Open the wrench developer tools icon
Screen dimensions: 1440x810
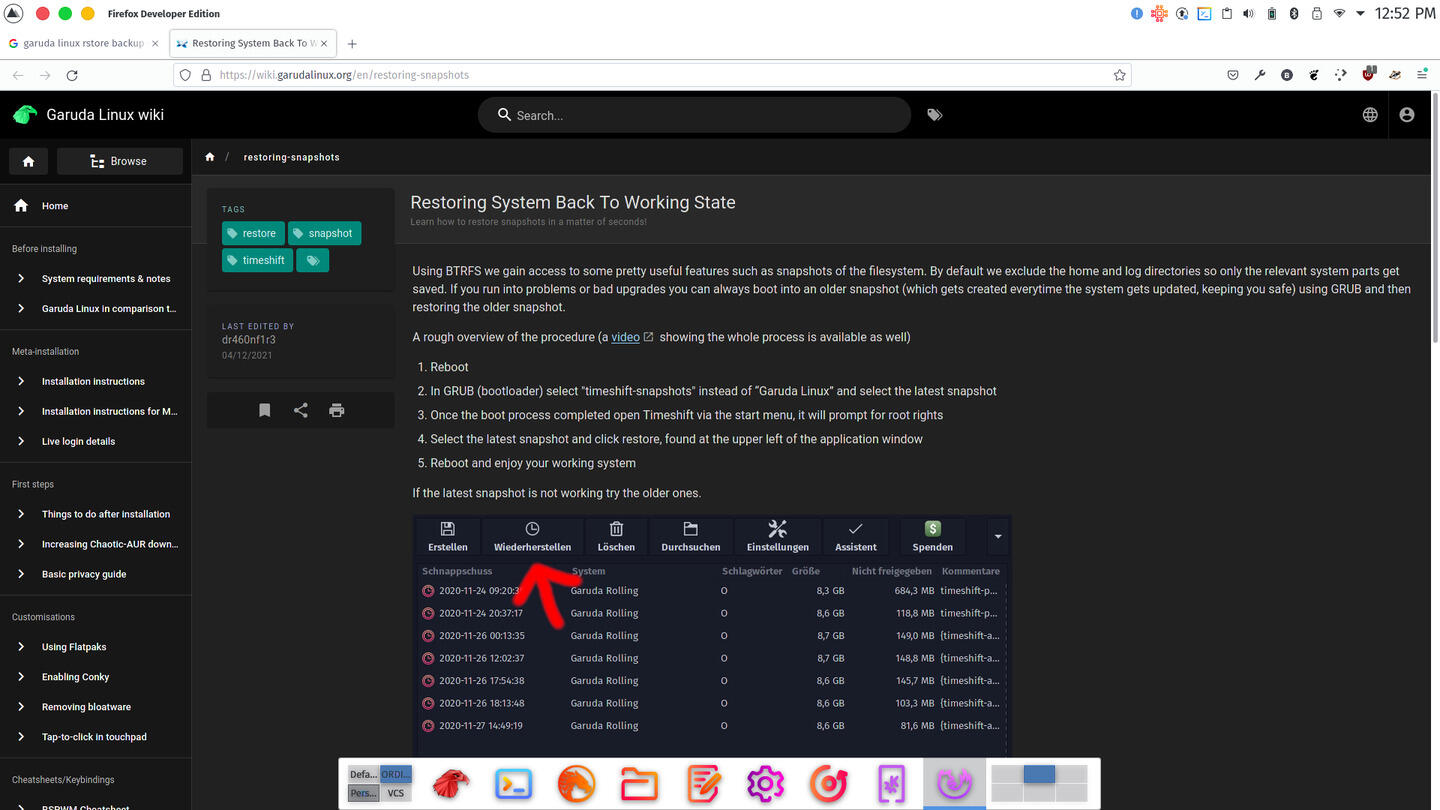1260,75
